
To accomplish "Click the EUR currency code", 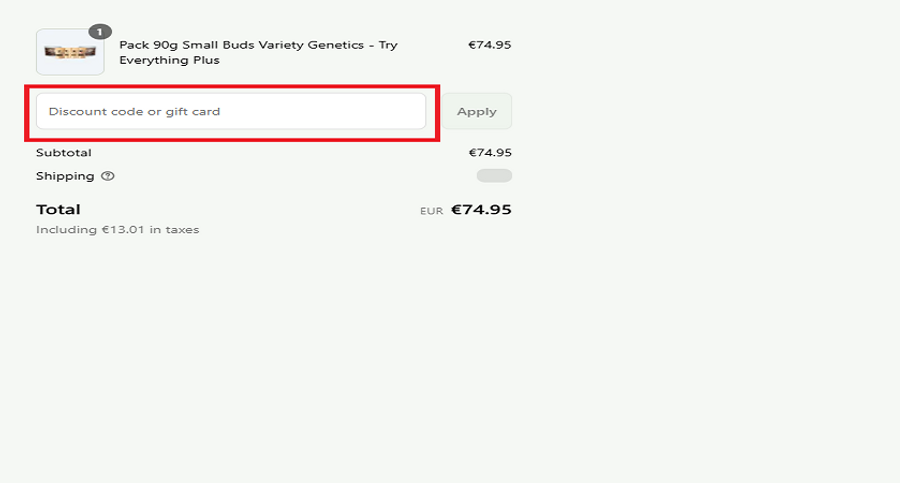I will coord(431,211).
